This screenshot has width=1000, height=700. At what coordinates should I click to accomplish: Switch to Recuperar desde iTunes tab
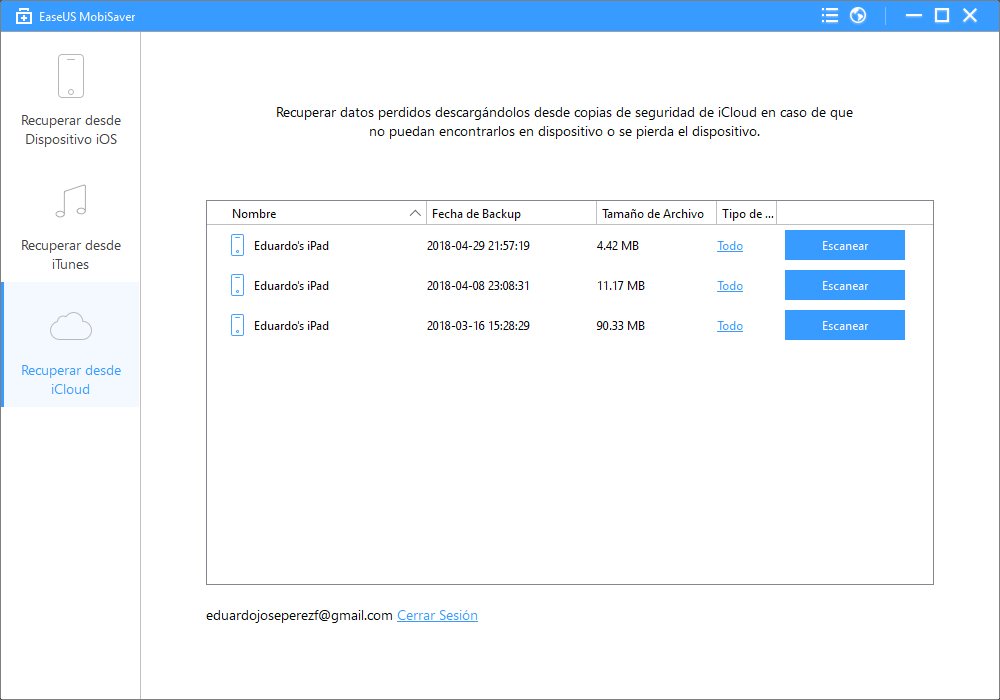point(70,255)
